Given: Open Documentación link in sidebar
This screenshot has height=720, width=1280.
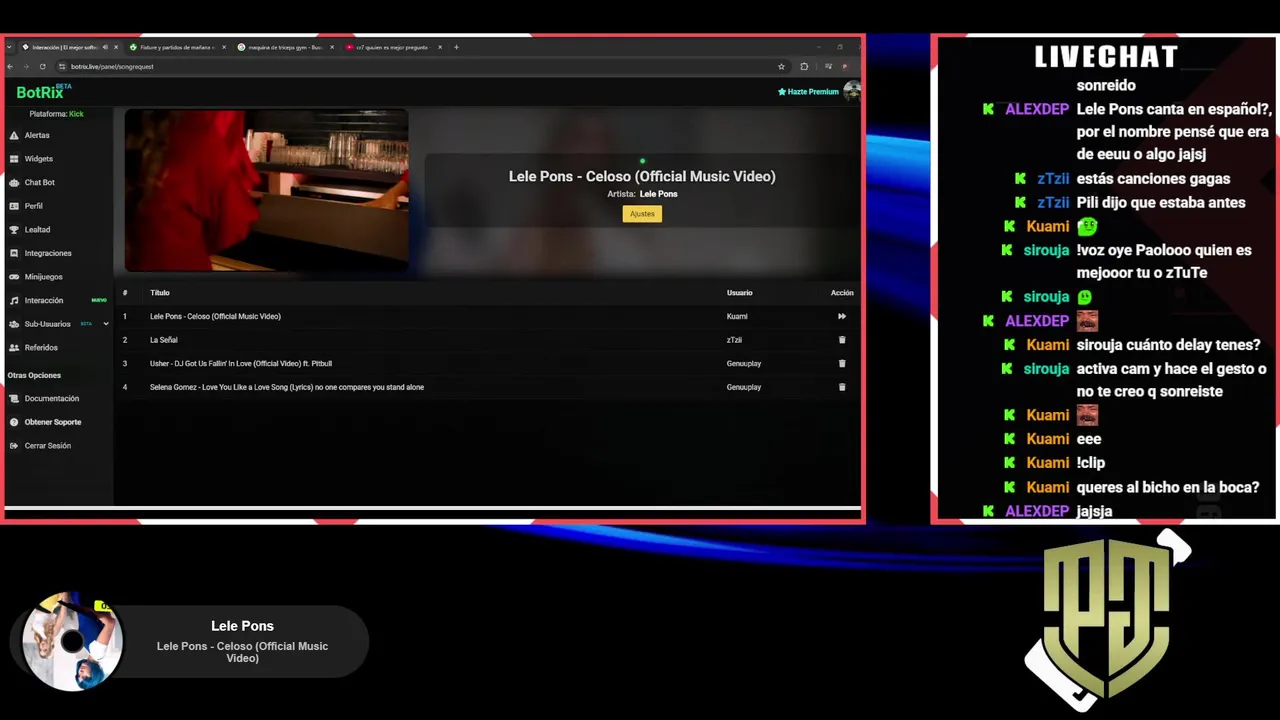Looking at the screenshot, I should click(52, 398).
